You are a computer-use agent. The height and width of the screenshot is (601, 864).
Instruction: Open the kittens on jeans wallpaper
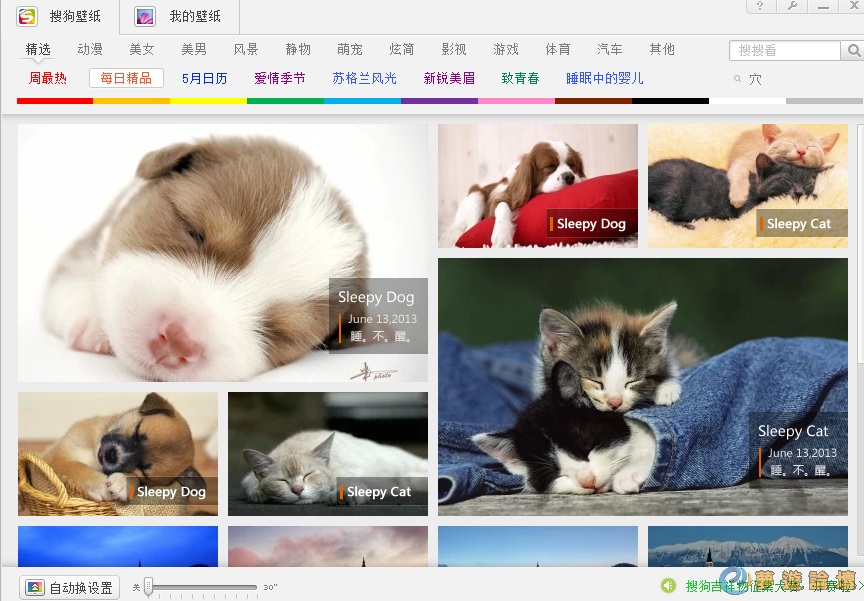pos(642,386)
